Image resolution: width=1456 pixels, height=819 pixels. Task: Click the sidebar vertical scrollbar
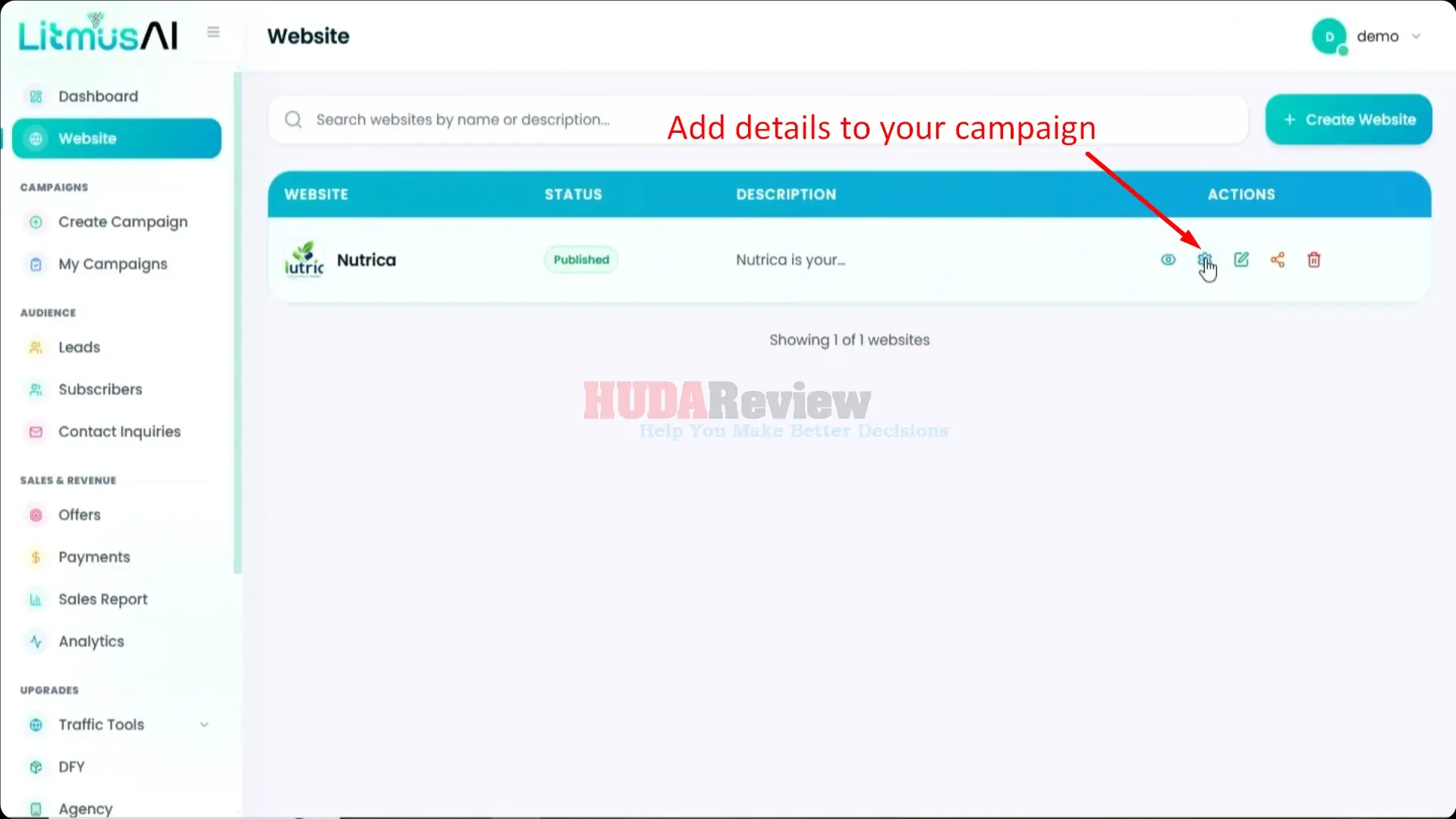pyautogui.click(x=237, y=323)
